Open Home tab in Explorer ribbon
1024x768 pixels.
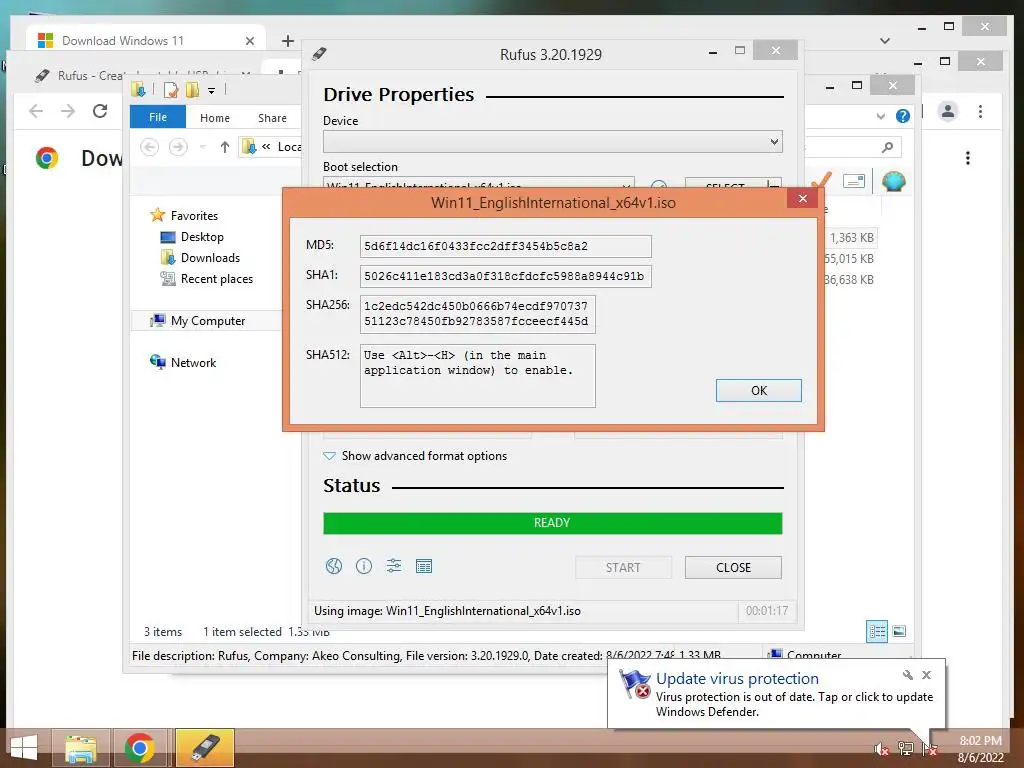pos(215,118)
